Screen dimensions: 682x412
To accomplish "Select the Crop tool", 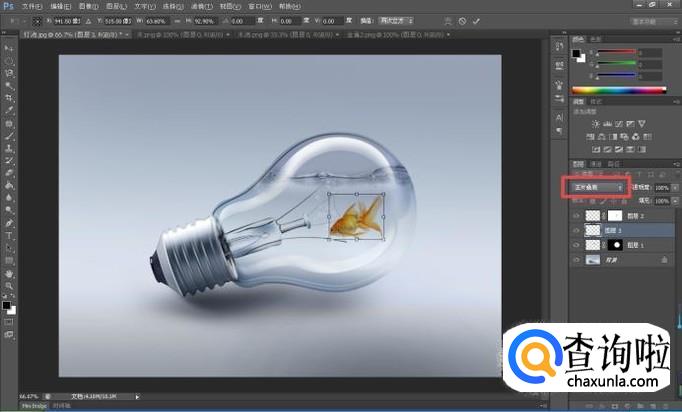I will pos(9,98).
